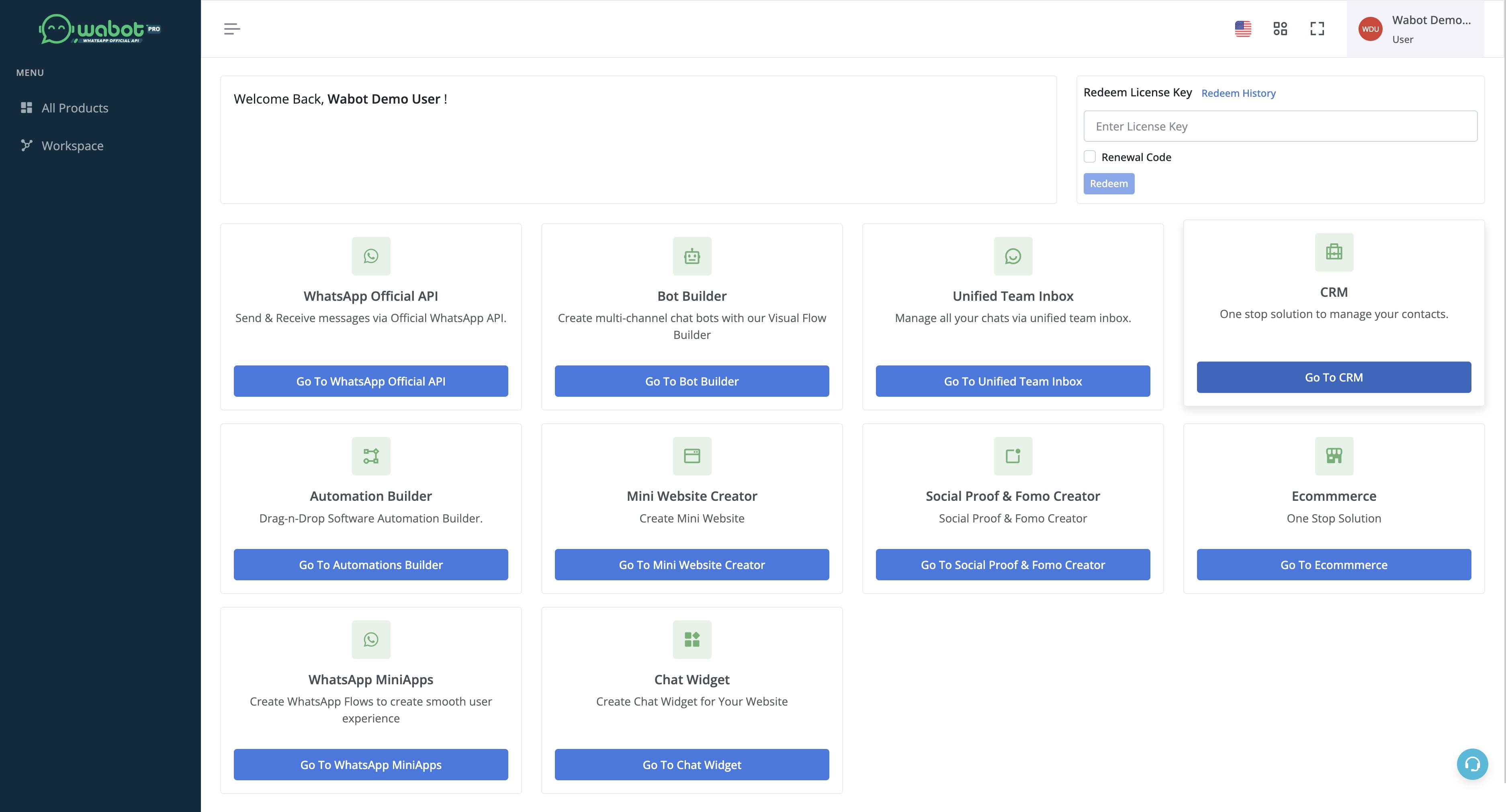The height and width of the screenshot is (812, 1506).
Task: Click 'One stop solution to manage your contacts.' text
Action: click(x=1334, y=314)
